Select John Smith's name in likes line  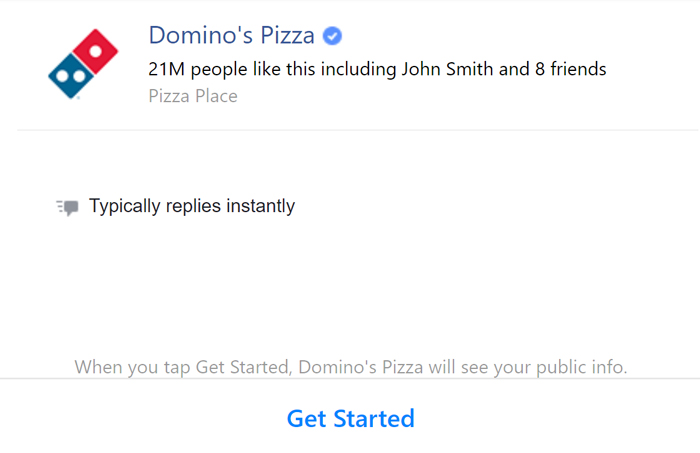447,69
